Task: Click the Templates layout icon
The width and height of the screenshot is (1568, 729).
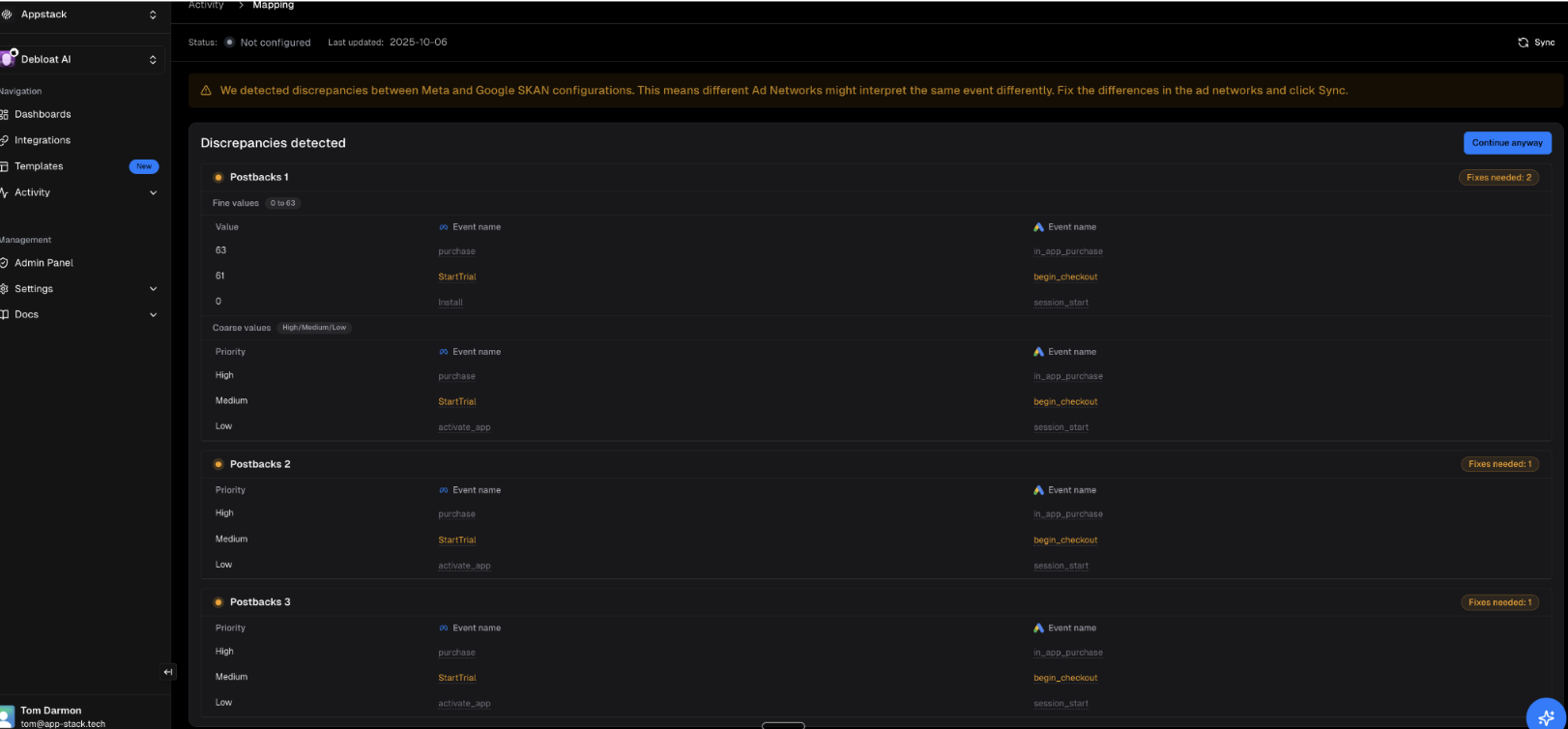Action: (4, 166)
